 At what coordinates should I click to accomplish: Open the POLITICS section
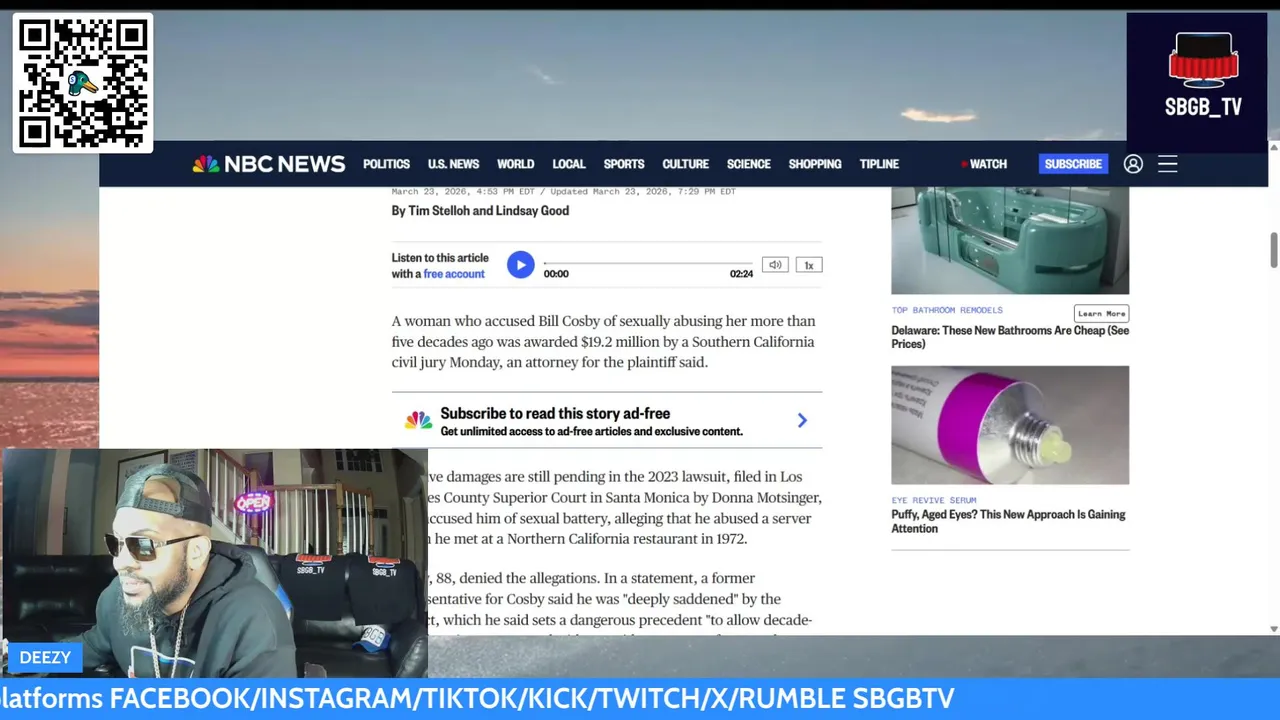[386, 164]
